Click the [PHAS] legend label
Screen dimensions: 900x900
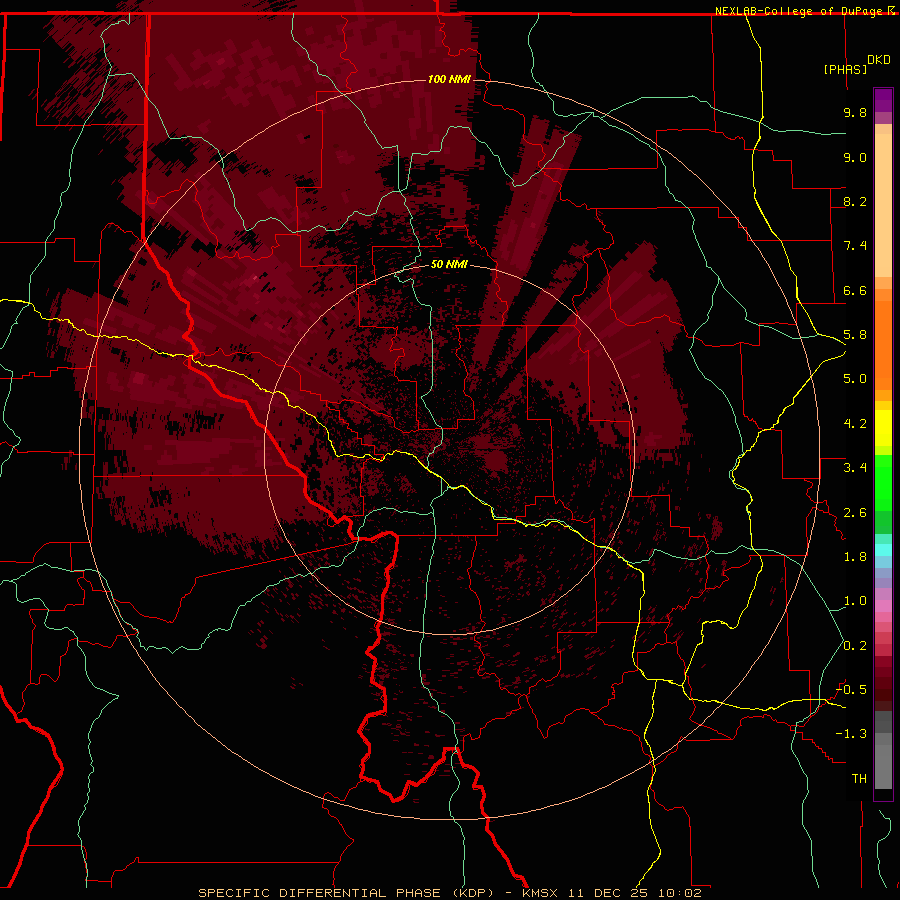click(x=845, y=70)
